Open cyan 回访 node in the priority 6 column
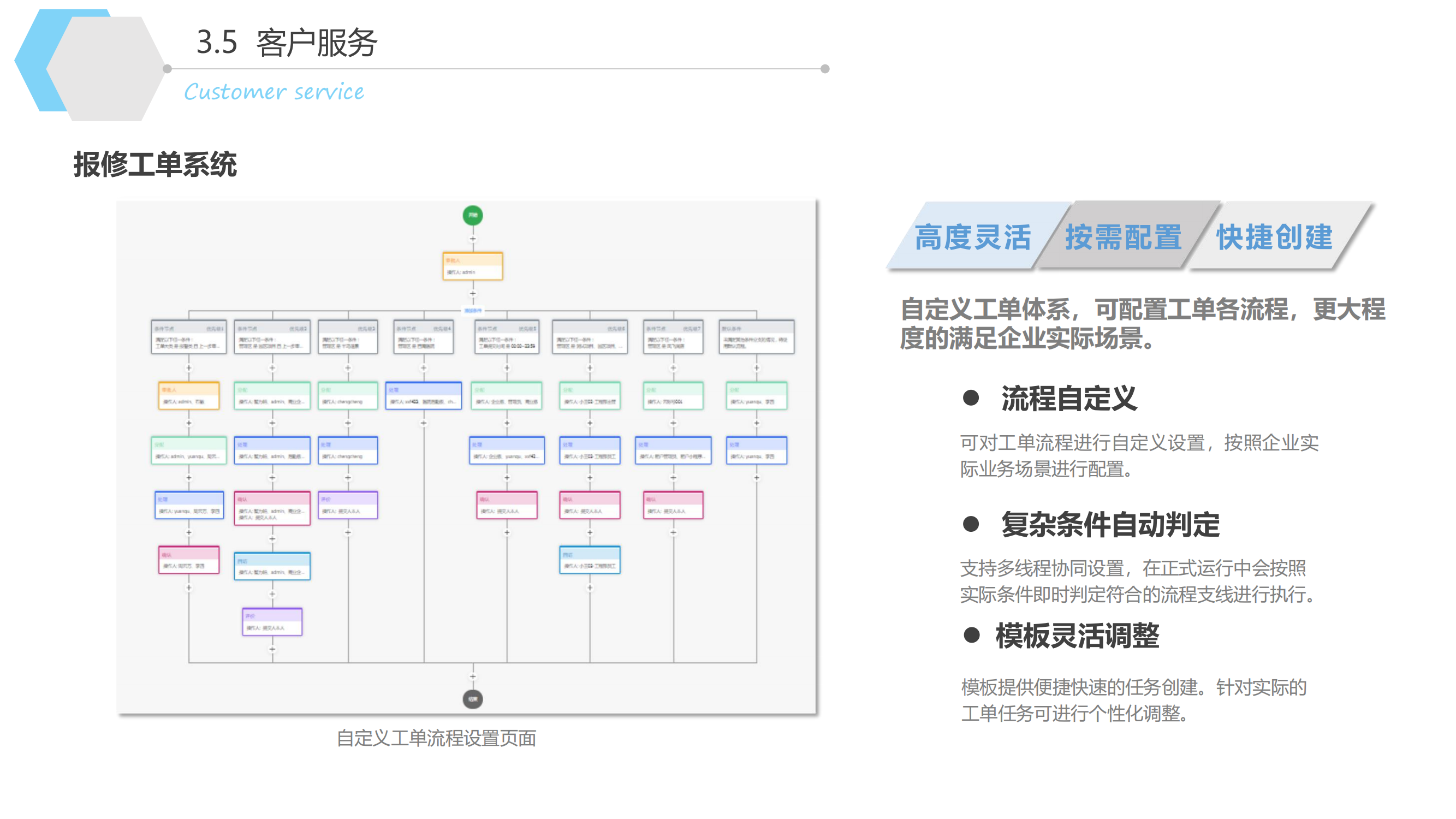This screenshot has height=819, width=1456. click(x=590, y=560)
